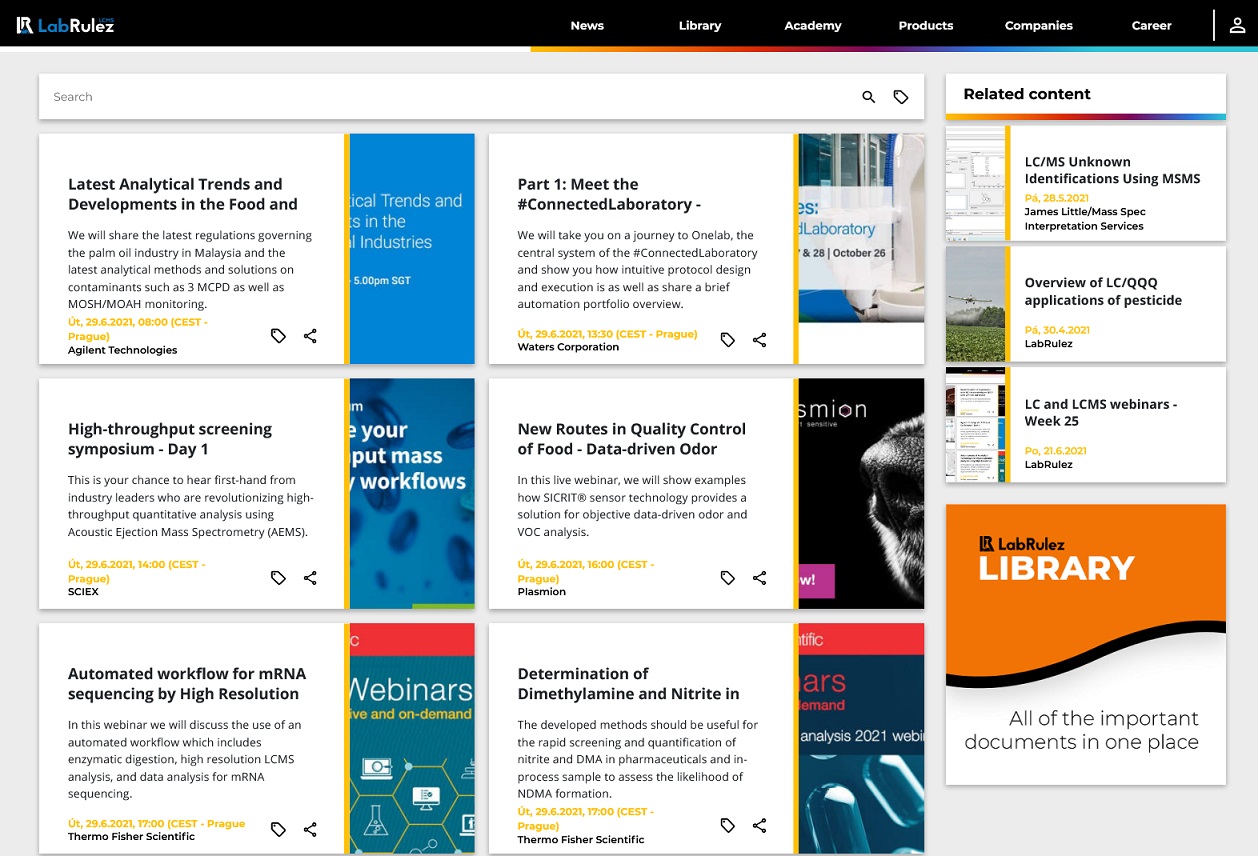The width and height of the screenshot is (1258, 856).
Task: Open 'High-throughput screening symposium - Day 1' title
Action: pos(170,439)
